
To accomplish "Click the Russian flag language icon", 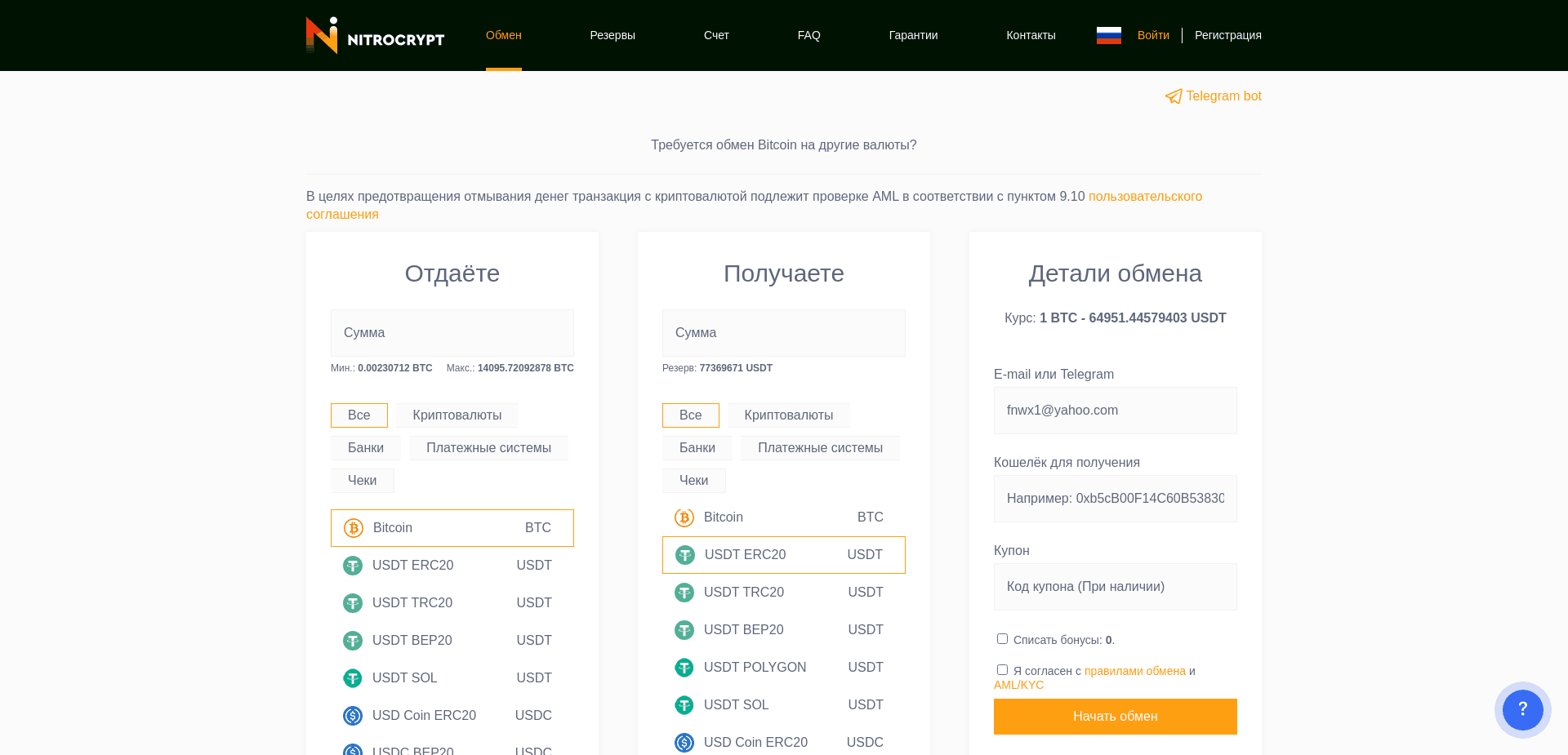I will 1108,35.
